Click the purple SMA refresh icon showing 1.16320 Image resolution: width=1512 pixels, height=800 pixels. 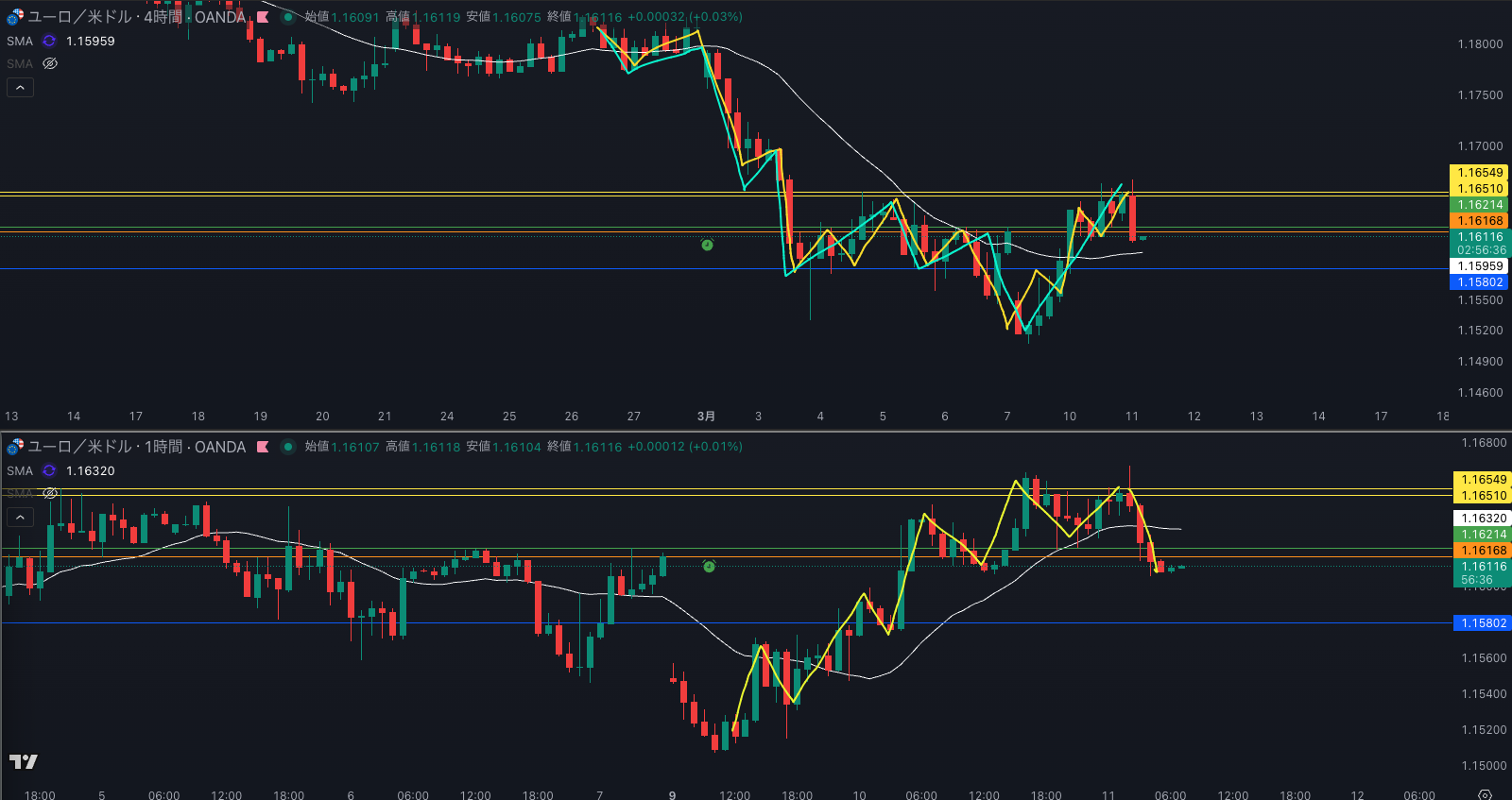tap(49, 470)
